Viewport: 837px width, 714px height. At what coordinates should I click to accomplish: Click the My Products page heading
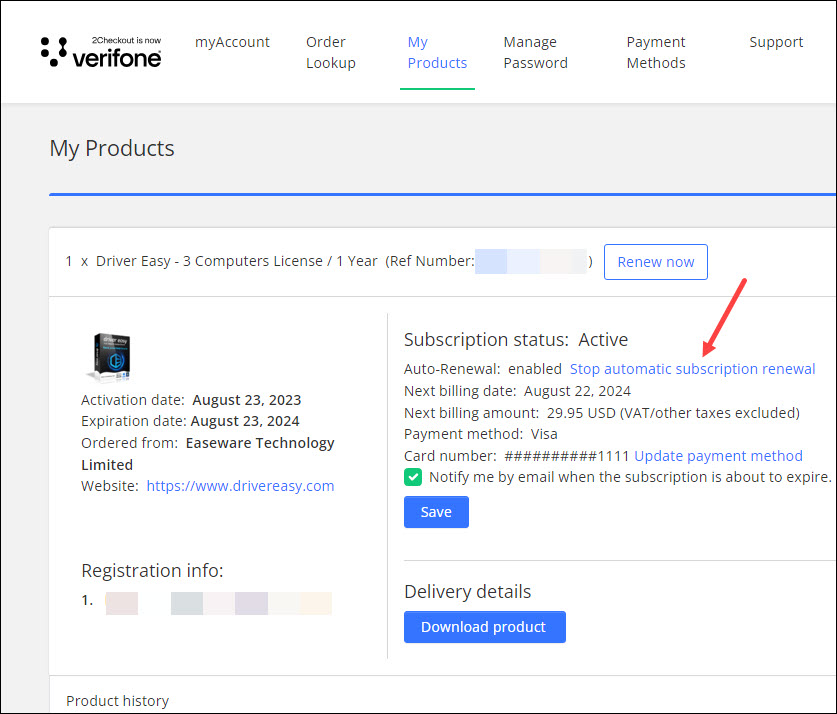pos(112,149)
